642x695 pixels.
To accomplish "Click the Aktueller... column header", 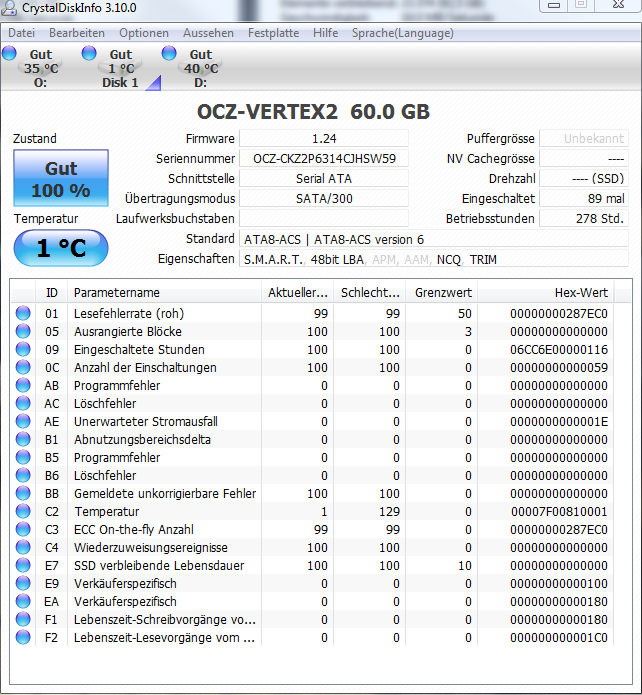I will coord(298,293).
